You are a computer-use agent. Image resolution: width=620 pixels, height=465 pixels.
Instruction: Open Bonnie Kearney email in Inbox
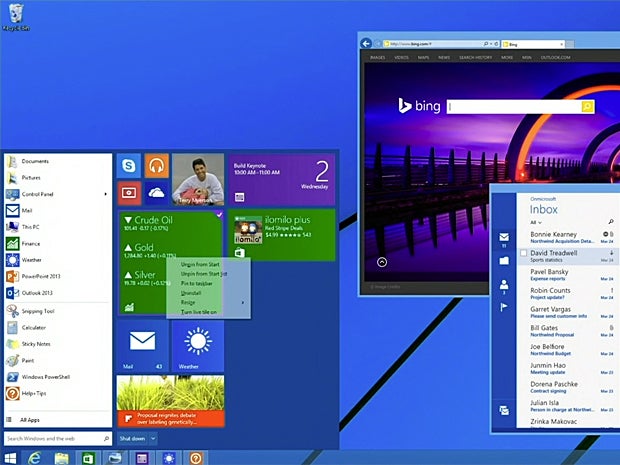click(x=569, y=237)
